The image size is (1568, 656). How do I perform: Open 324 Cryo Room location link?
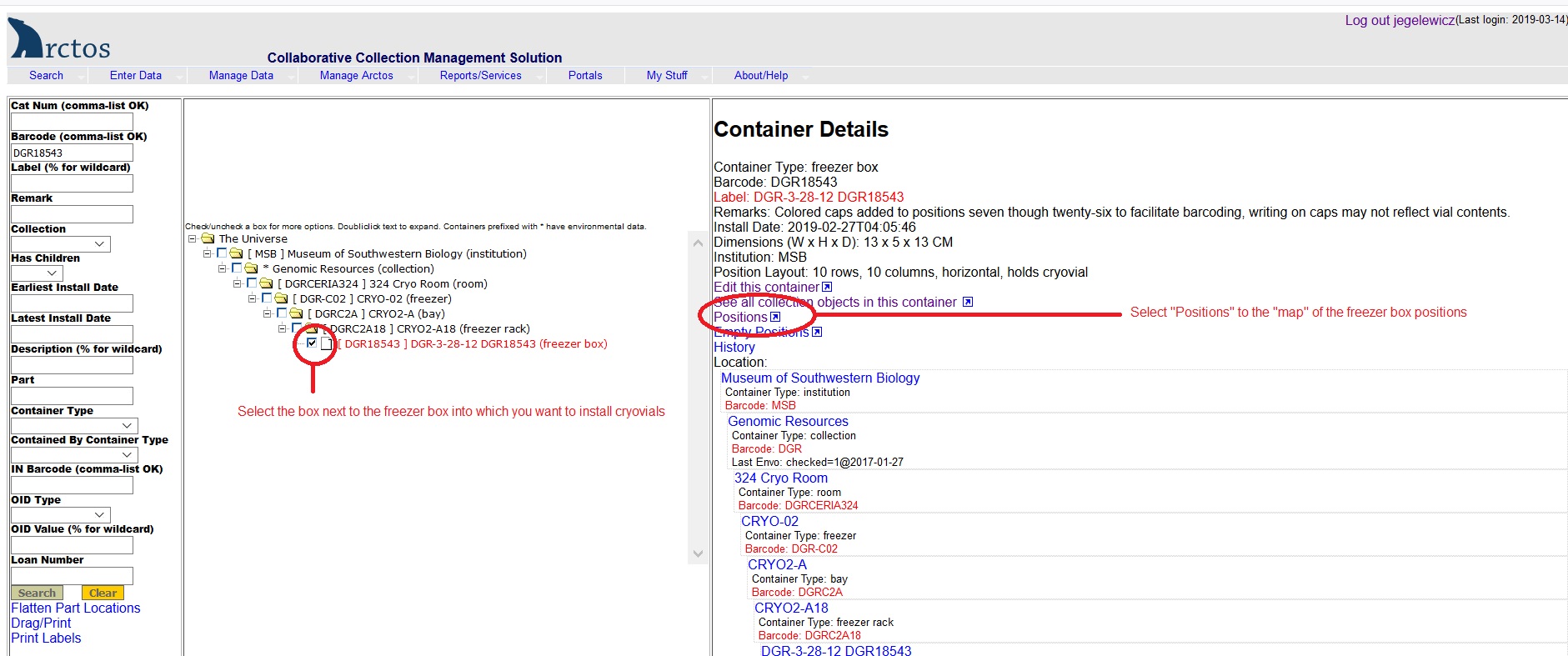point(781,478)
